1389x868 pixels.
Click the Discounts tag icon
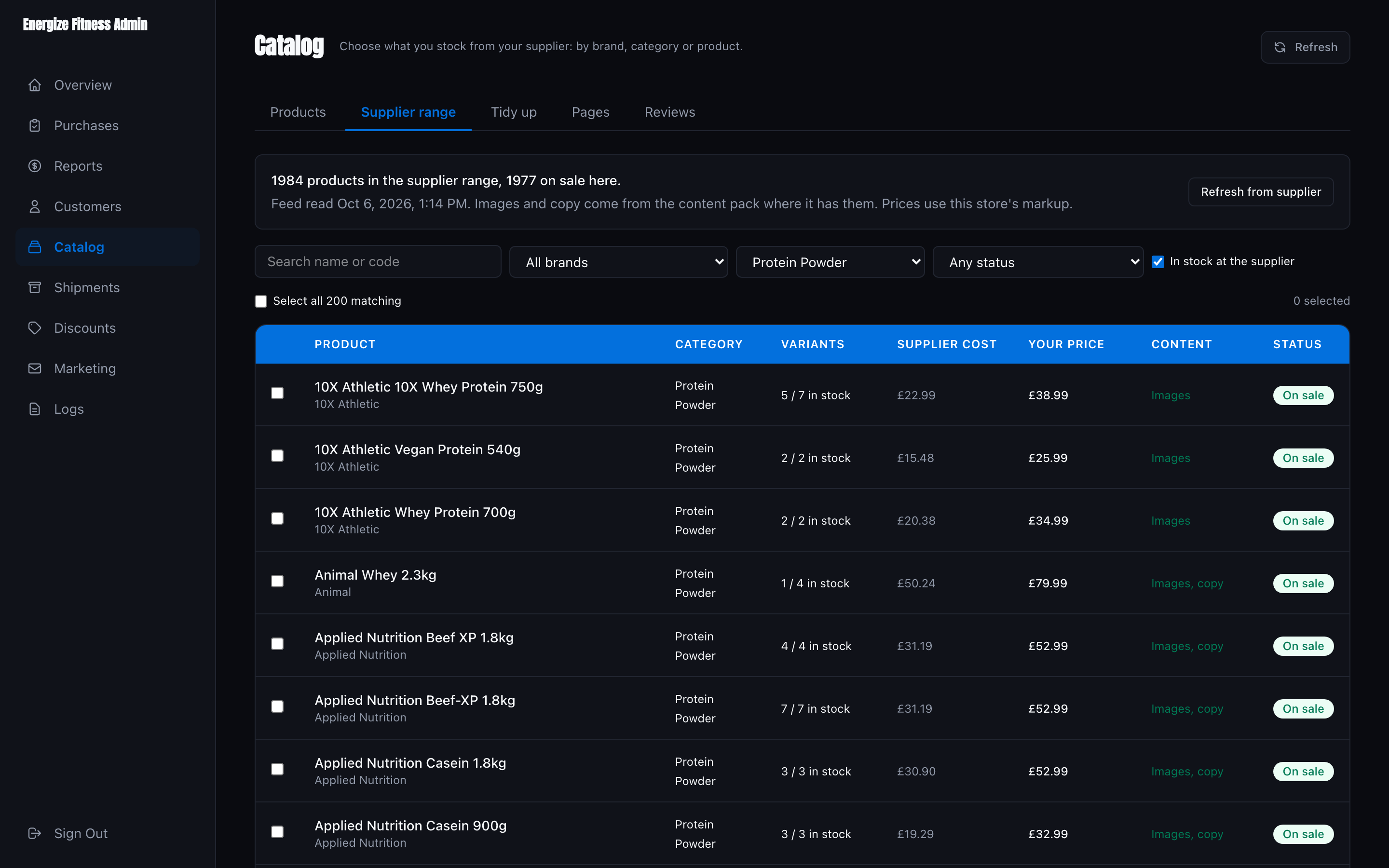[x=34, y=328]
